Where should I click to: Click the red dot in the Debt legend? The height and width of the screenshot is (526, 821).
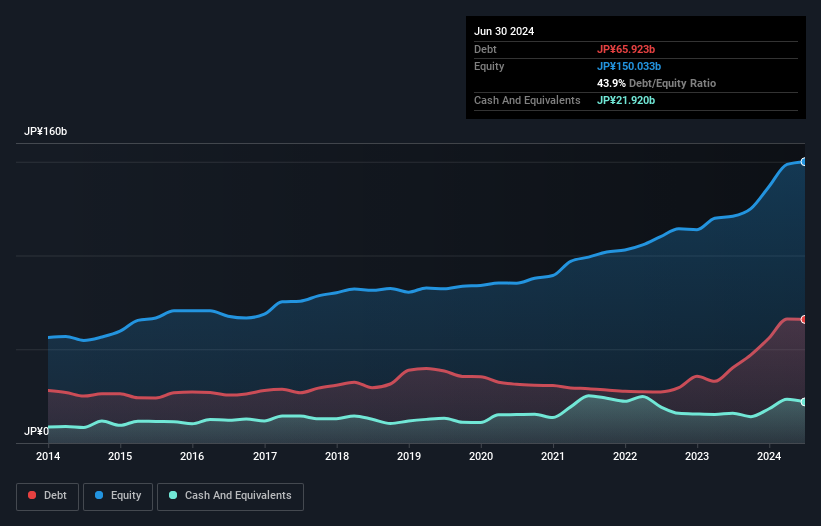click(x=32, y=496)
